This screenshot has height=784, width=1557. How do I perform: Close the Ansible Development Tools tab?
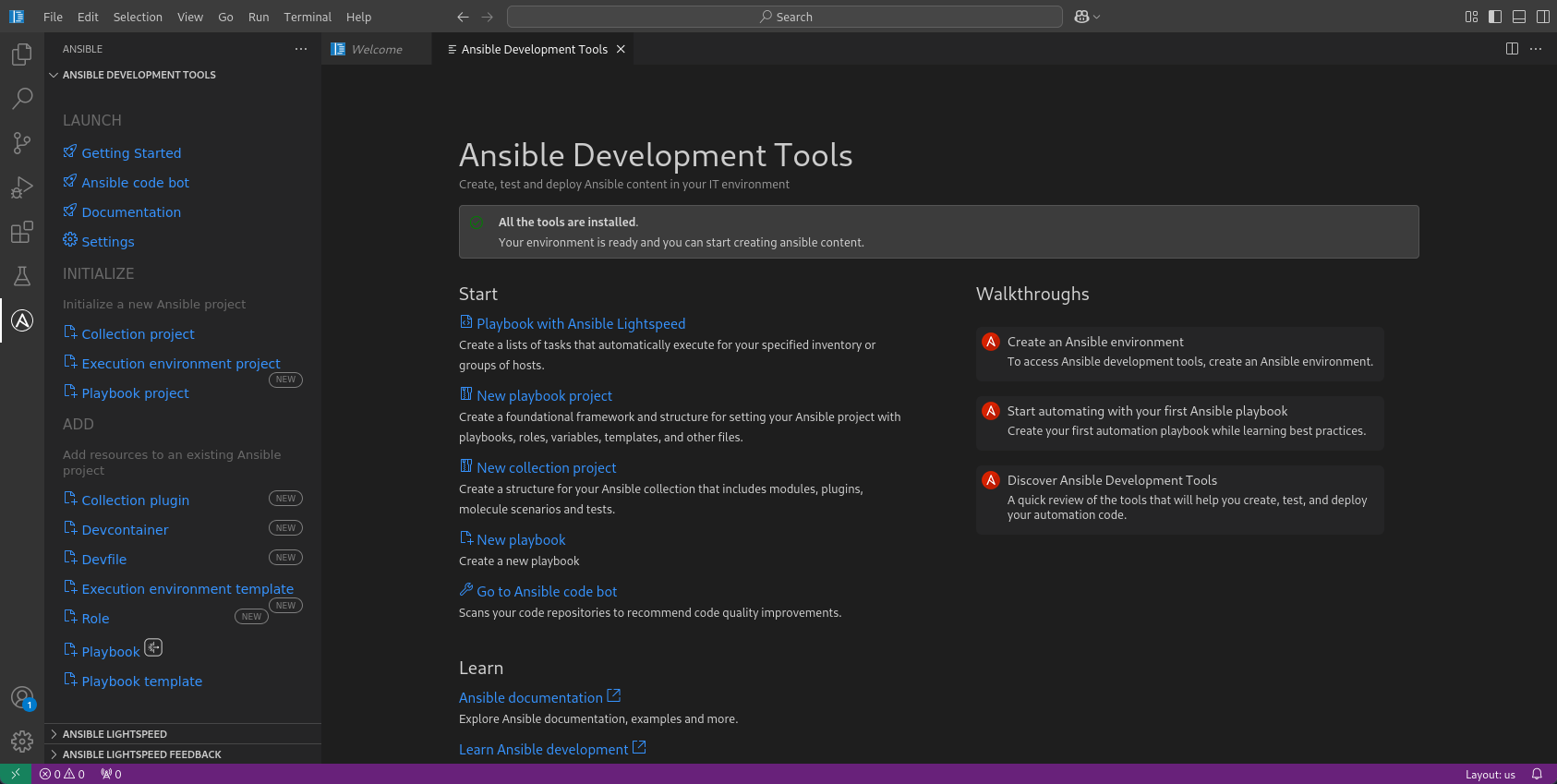point(621,49)
